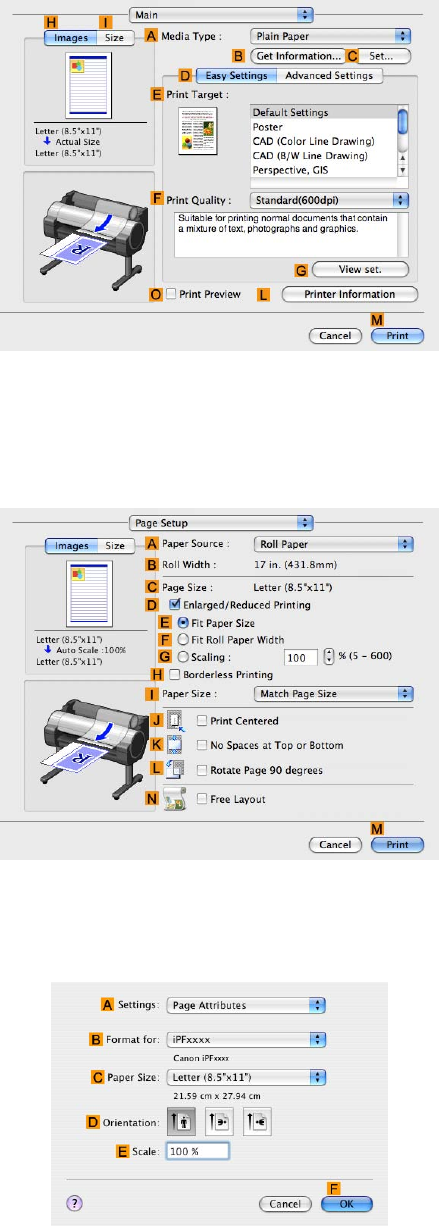The height and width of the screenshot is (1226, 439).
Task: Click the Scaling percentage stepper
Action: coord(330,657)
